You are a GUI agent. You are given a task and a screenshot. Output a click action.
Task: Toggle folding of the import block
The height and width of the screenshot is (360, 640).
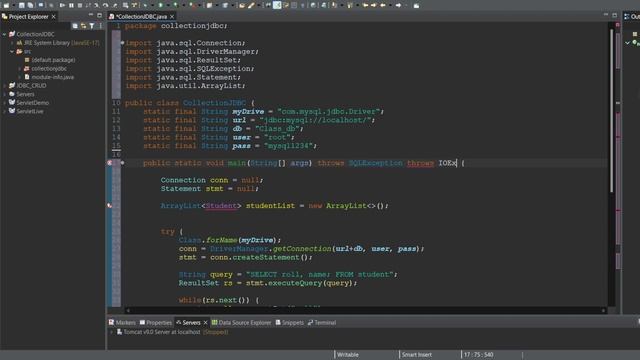(122, 42)
